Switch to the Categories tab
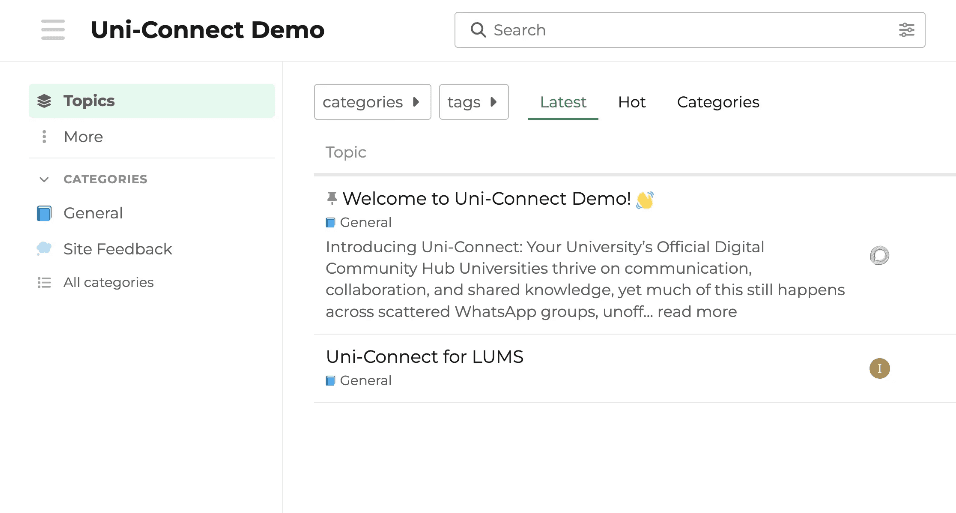This screenshot has width=956, height=513. 718,102
